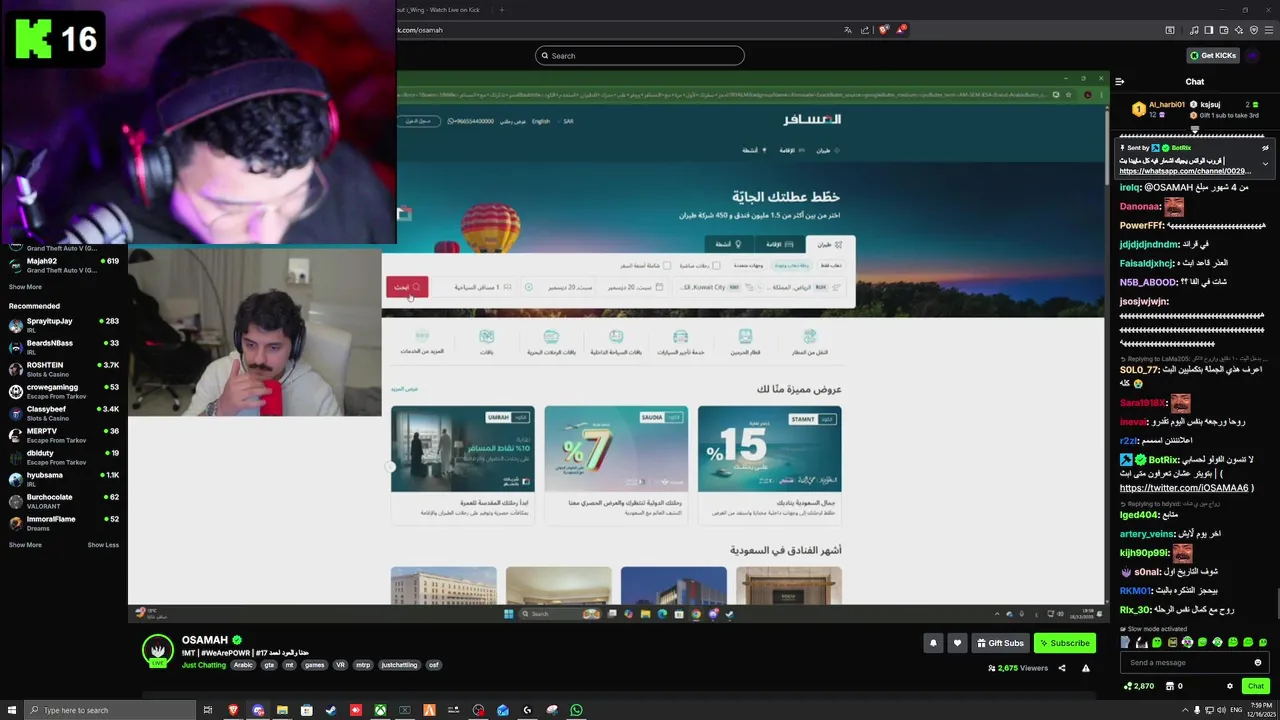Click the 15% discount offer card
Viewport: 1280px width, 720px height.
point(769,463)
